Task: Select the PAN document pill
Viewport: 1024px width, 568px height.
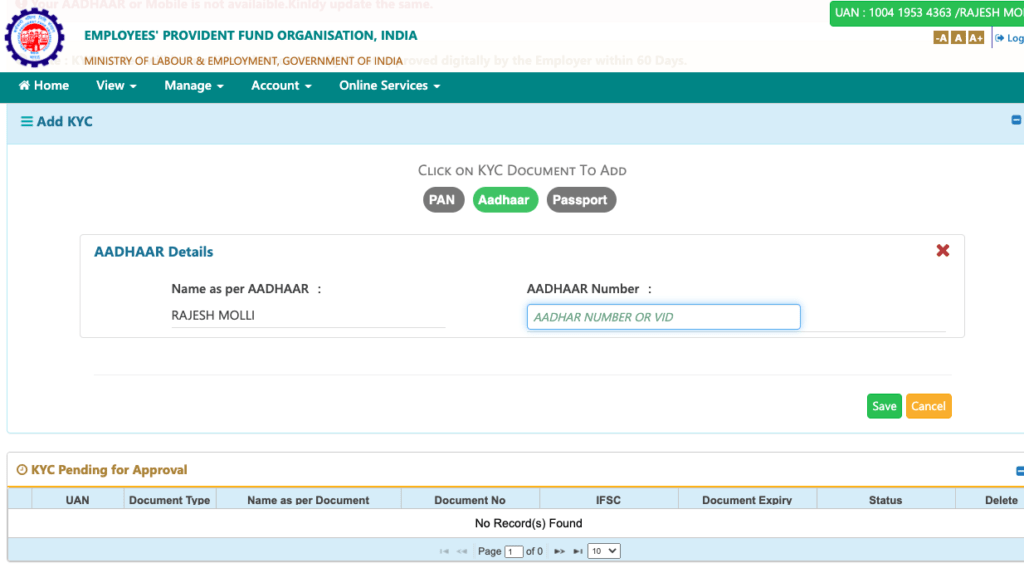Action: (x=443, y=200)
